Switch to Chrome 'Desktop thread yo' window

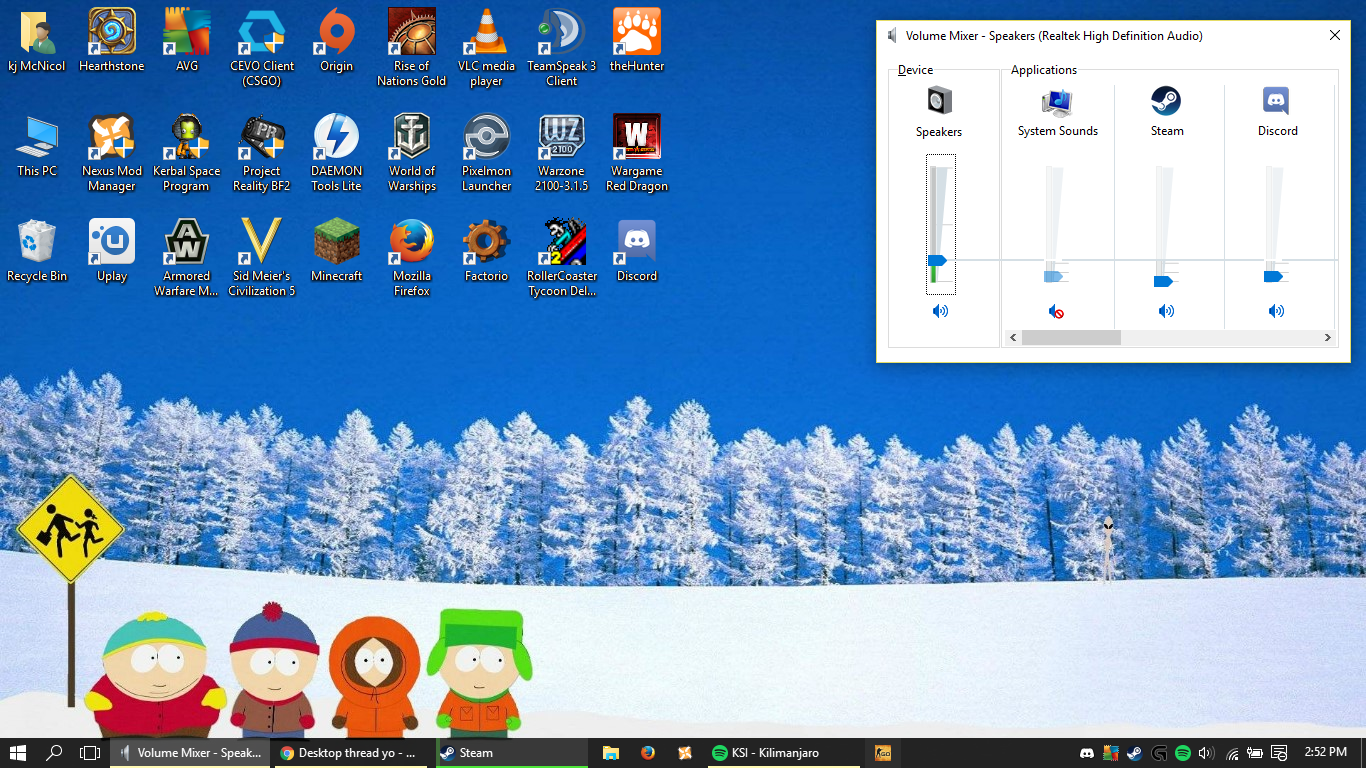(352, 753)
